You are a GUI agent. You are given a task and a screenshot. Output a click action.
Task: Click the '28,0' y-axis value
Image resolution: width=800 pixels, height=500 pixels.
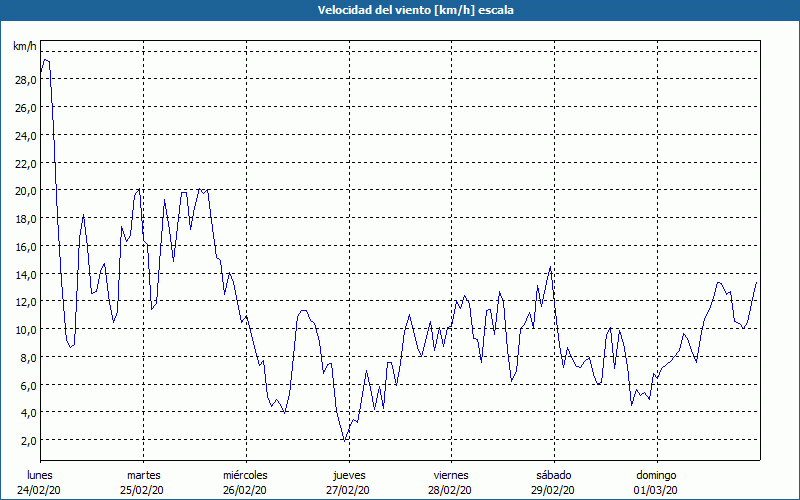(26, 80)
